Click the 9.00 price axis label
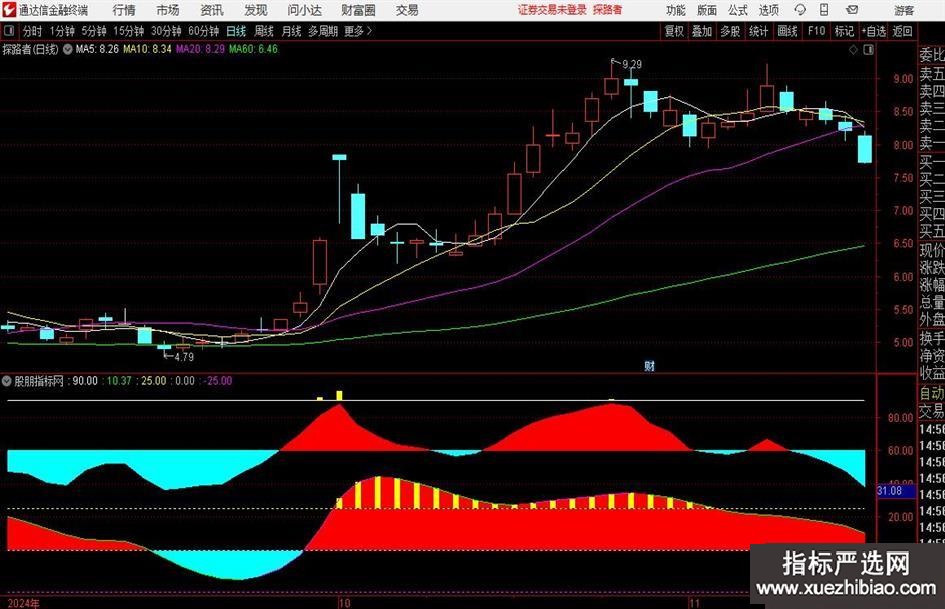 (x=903, y=79)
